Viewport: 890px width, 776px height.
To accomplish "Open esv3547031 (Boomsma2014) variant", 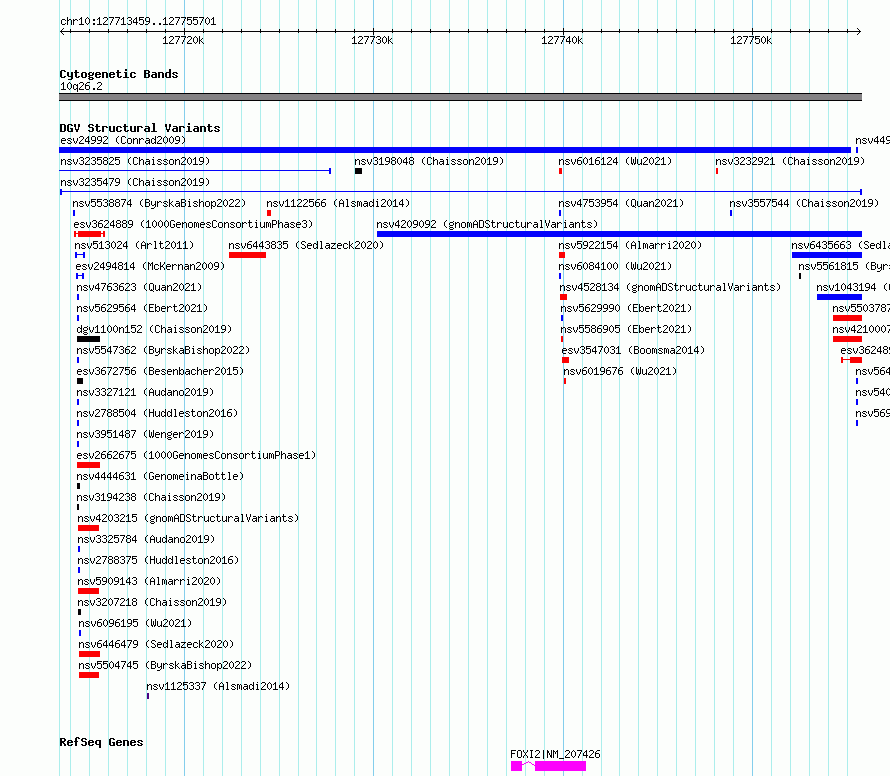I will (633, 350).
